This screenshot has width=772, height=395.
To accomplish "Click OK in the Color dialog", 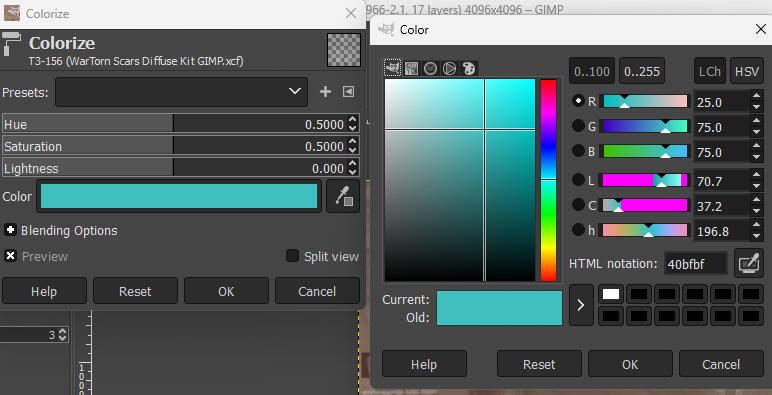I will (630, 364).
